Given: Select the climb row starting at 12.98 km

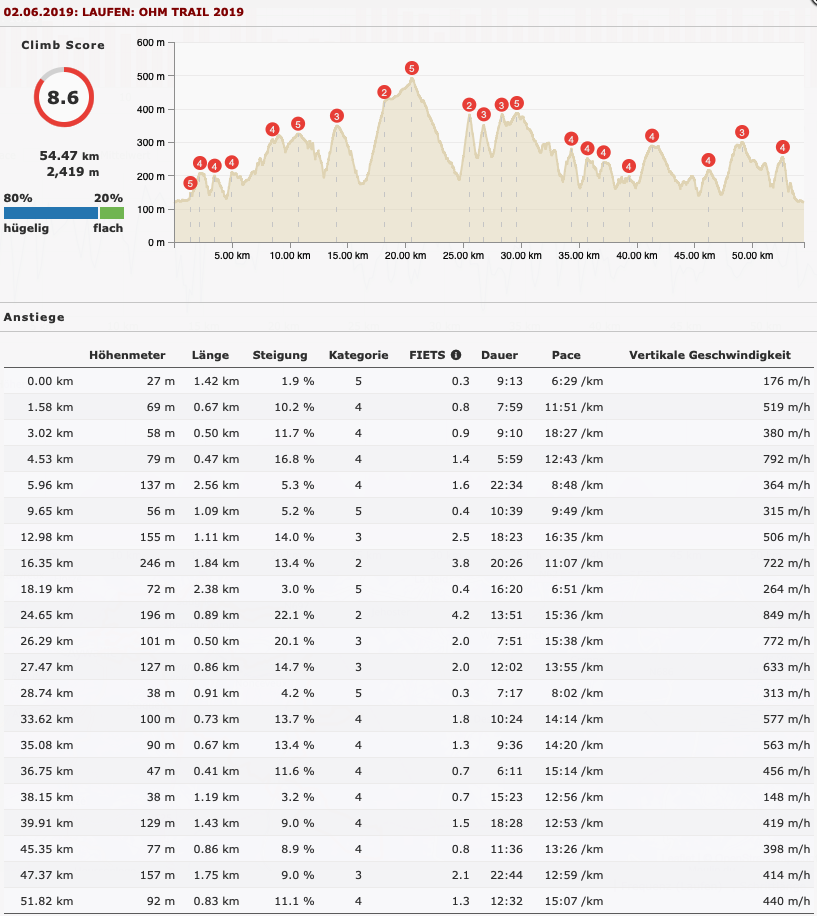Looking at the screenshot, I should coord(408,537).
